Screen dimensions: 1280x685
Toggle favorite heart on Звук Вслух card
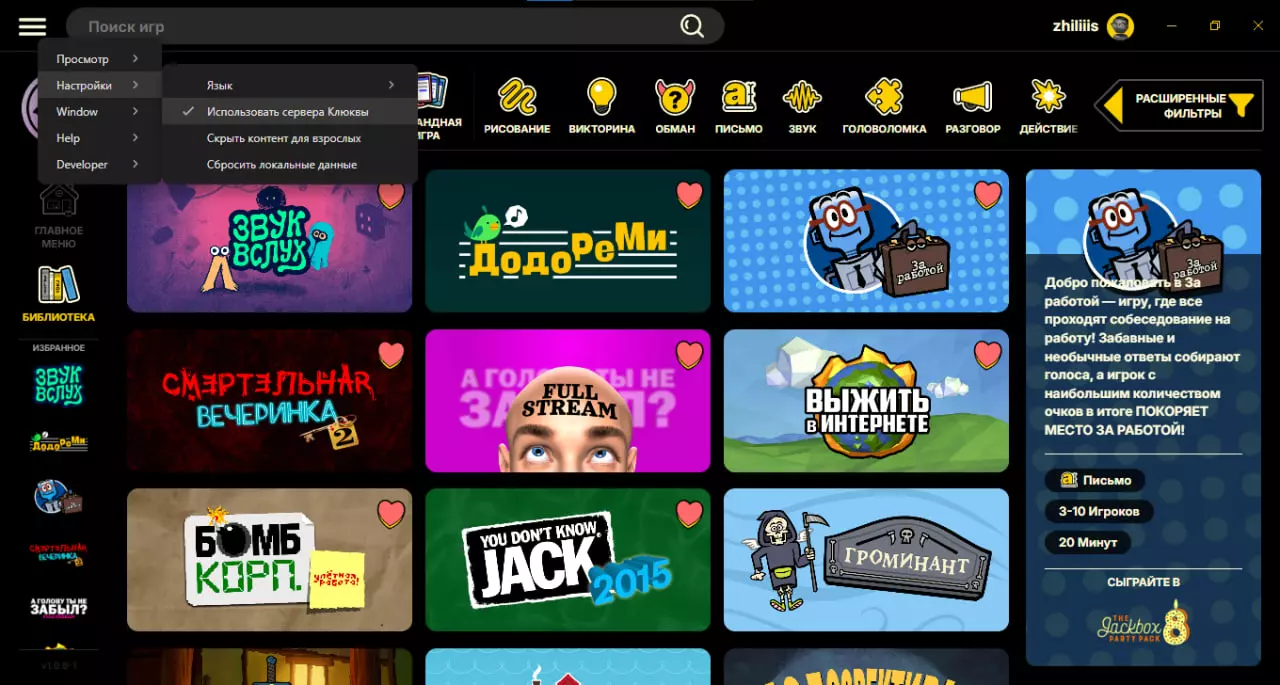click(x=391, y=194)
